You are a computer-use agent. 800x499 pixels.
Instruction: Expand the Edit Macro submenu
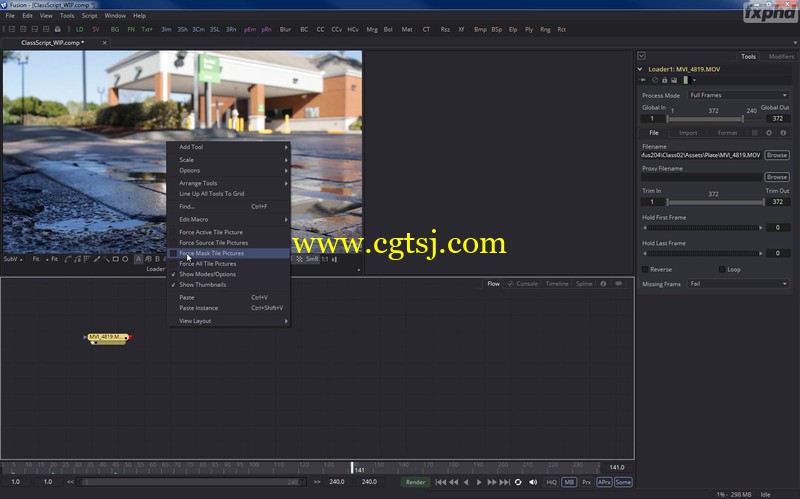(229, 219)
